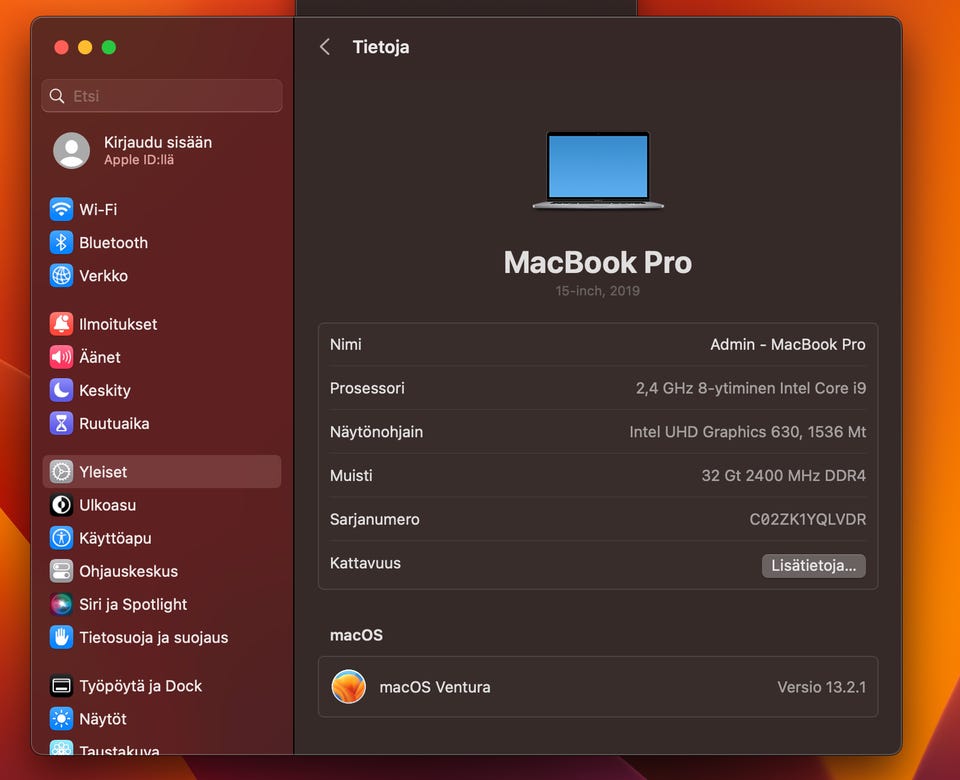Minimize window with yellow button
This screenshot has height=780, width=960.
point(85,47)
